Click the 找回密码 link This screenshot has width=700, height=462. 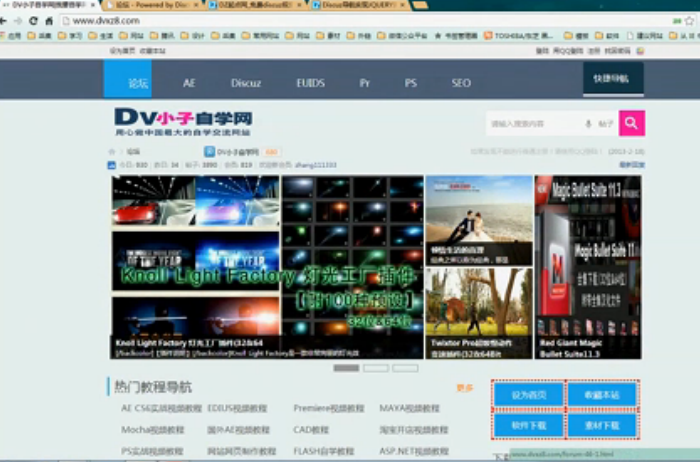coord(617,51)
